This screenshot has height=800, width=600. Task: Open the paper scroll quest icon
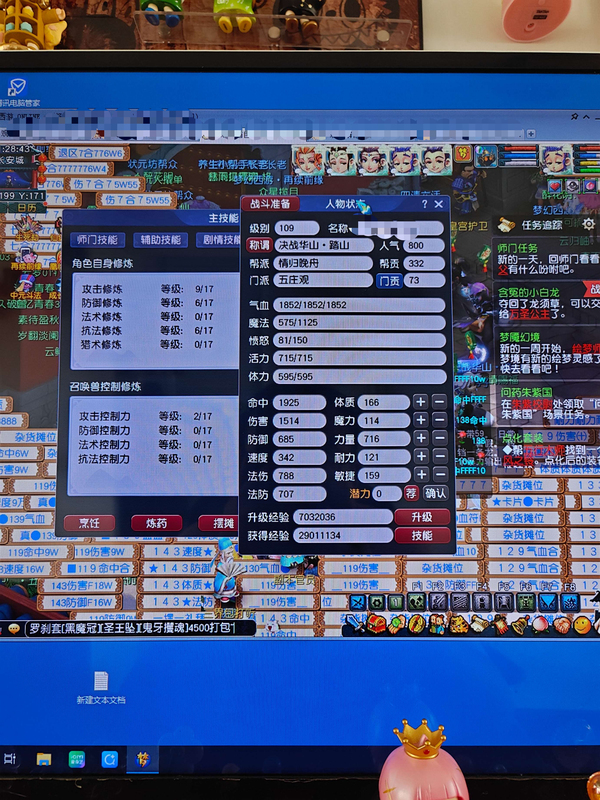480,623
